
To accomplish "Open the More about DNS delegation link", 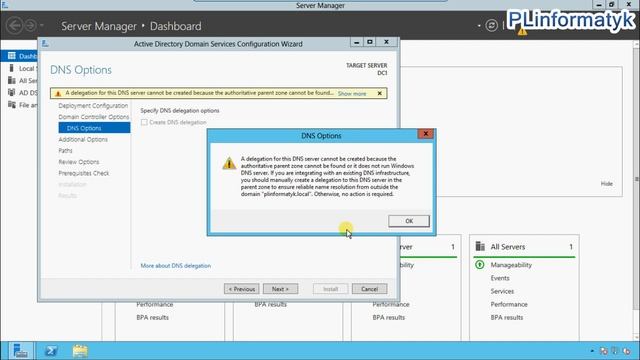I will (176, 266).
